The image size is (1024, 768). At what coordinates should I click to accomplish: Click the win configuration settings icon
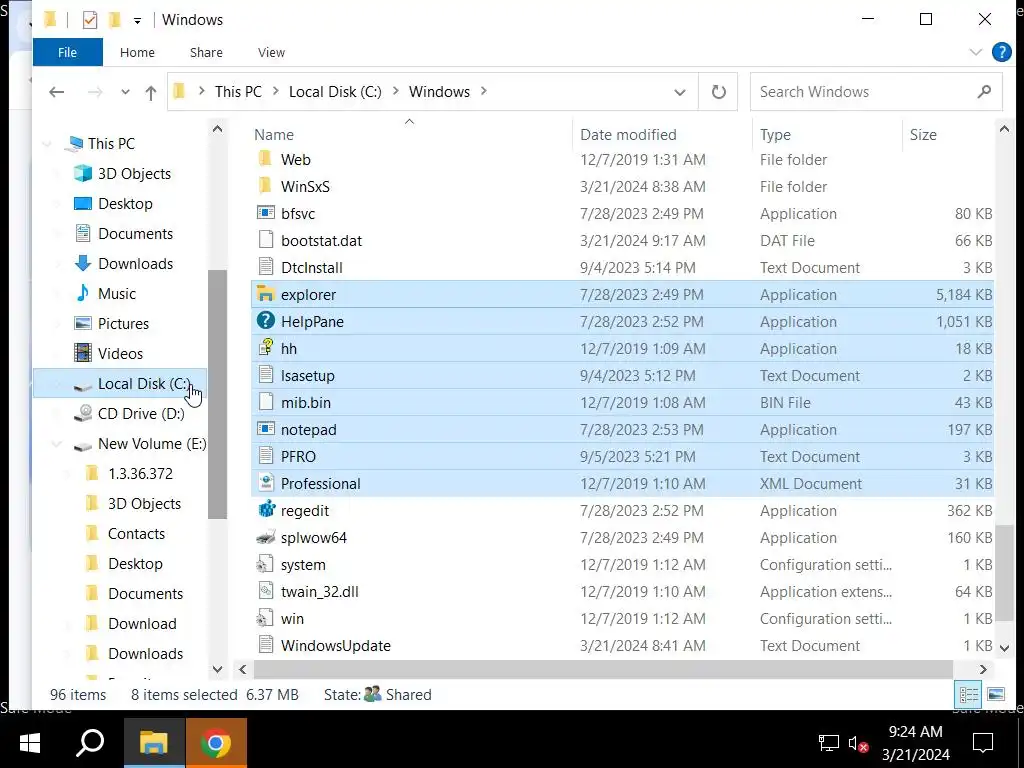coord(265,618)
